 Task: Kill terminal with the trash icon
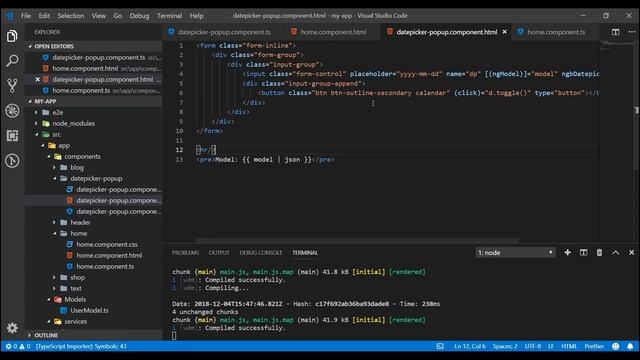tap(599, 253)
